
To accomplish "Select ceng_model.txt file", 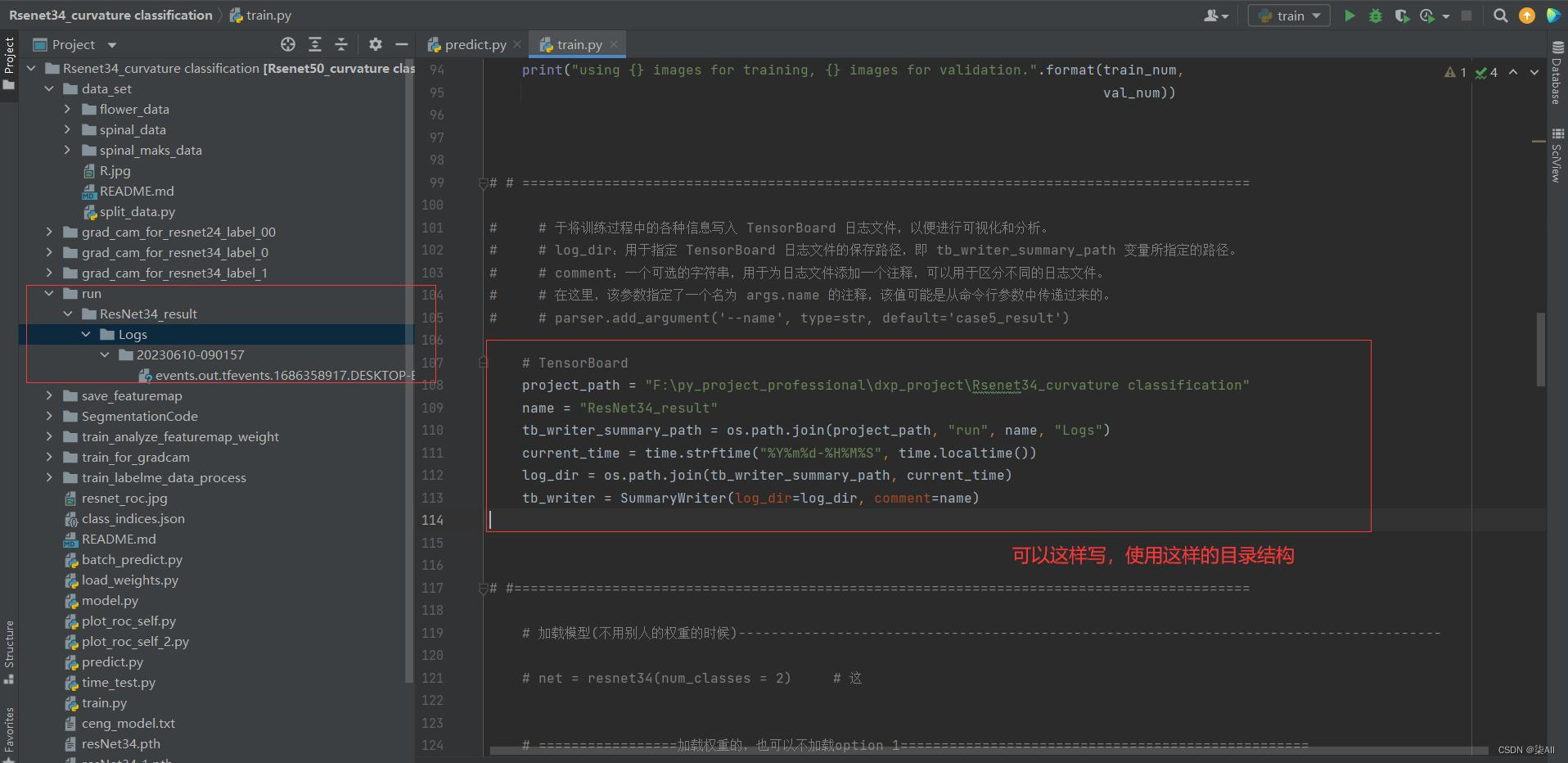I will coord(119,723).
